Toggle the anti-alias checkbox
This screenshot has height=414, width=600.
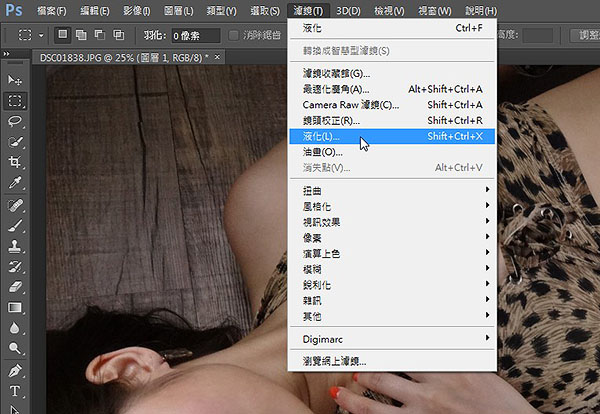[233, 36]
